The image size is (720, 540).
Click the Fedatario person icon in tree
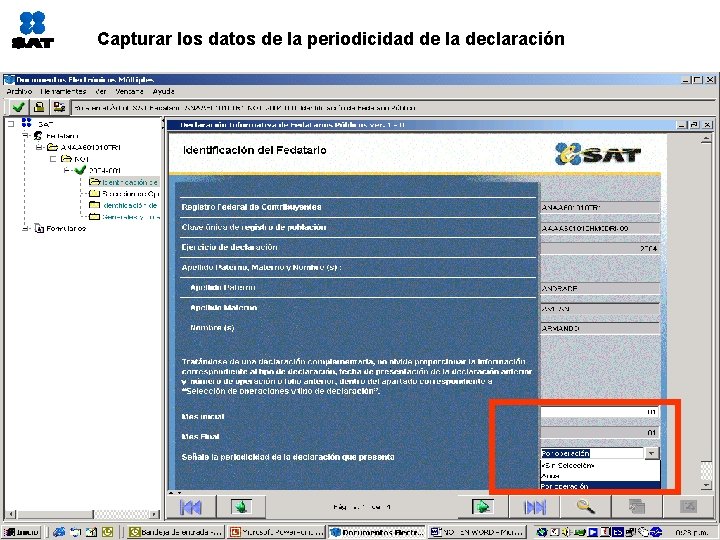pos(38,136)
